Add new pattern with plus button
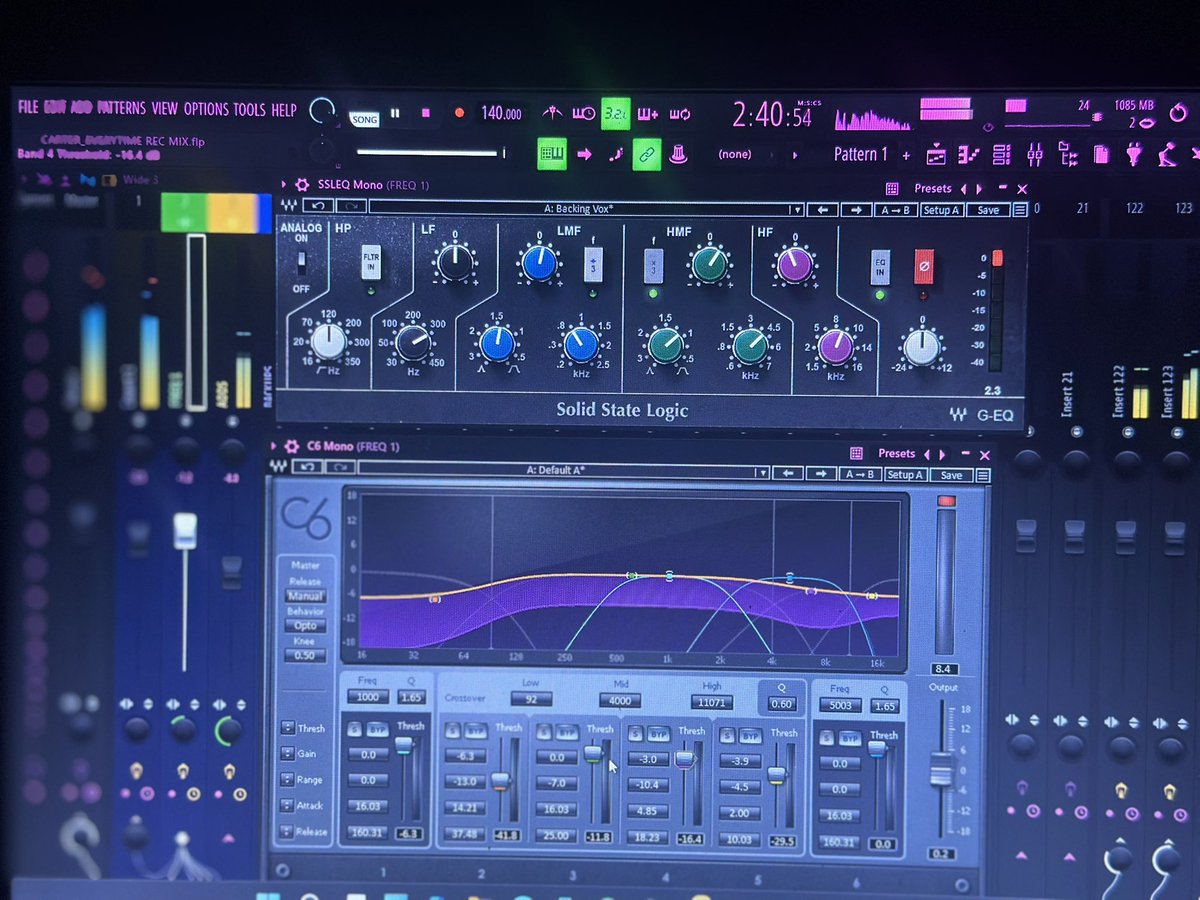The image size is (1200, 900). [906, 155]
